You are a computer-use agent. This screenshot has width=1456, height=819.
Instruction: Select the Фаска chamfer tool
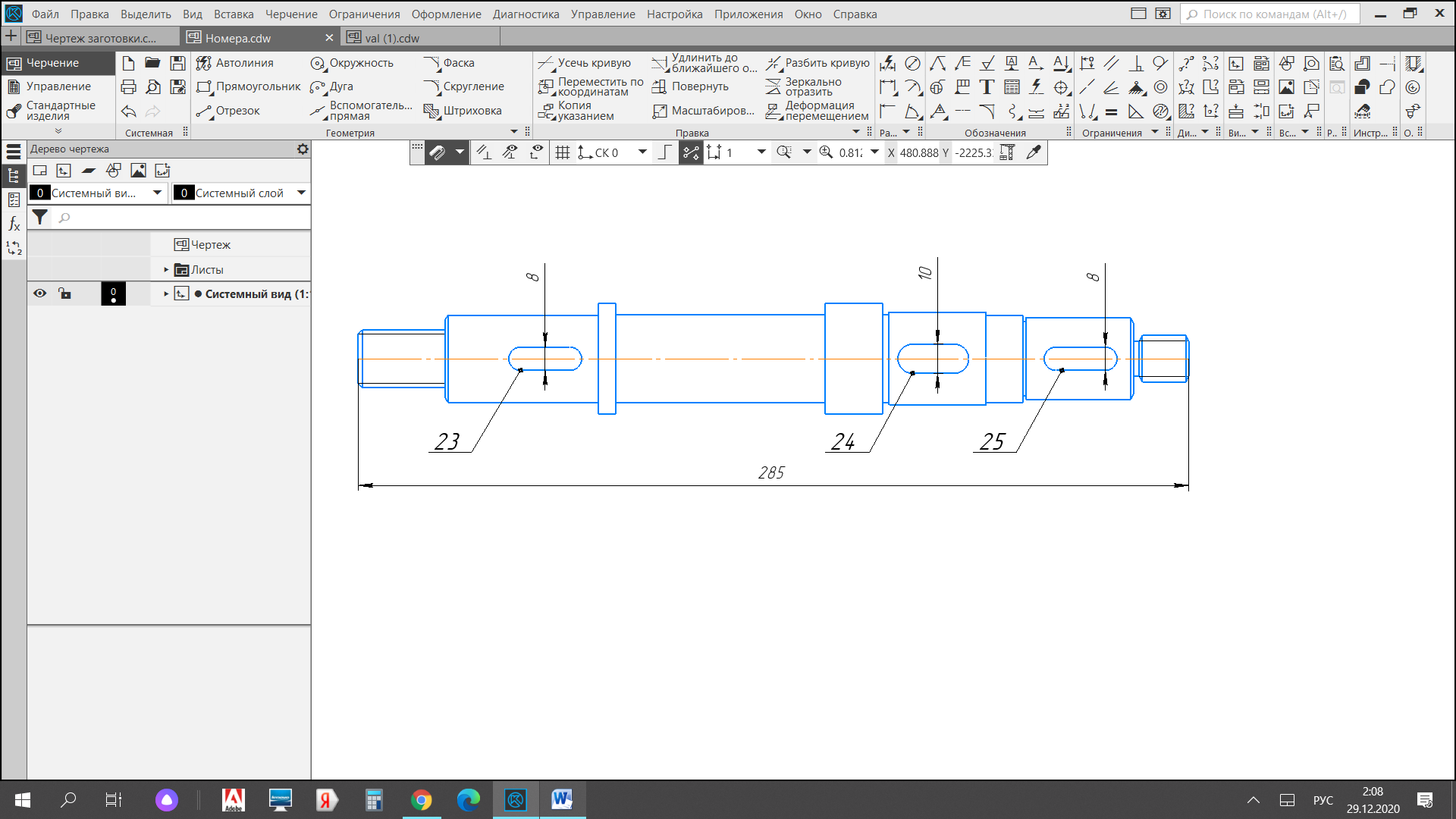pos(449,63)
